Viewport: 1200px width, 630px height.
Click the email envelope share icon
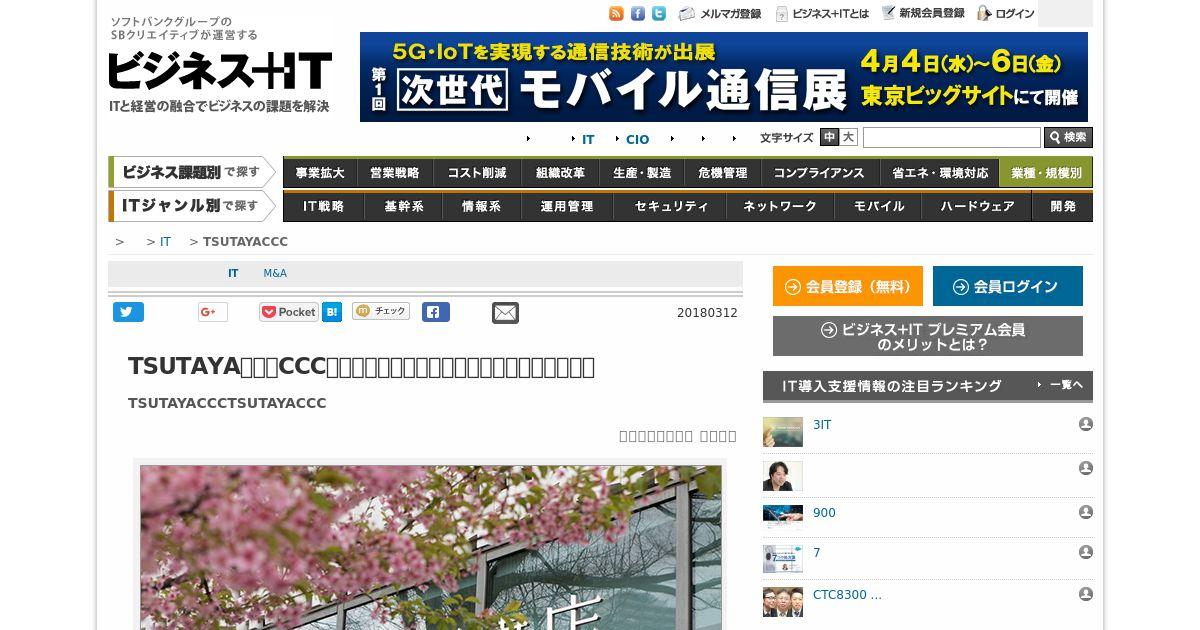coord(505,313)
